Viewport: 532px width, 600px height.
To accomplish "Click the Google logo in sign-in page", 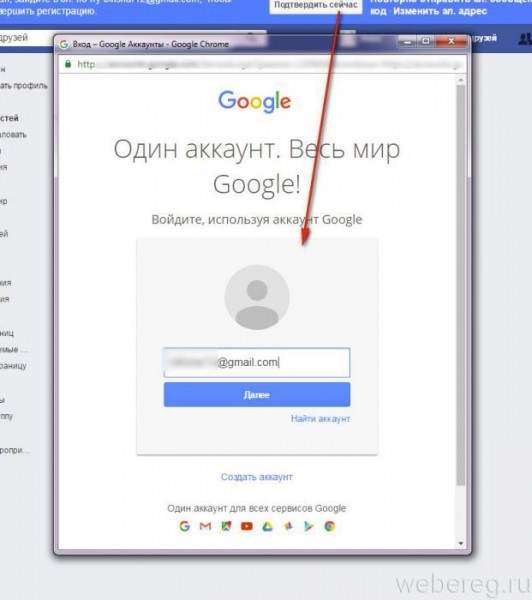I will (255, 101).
